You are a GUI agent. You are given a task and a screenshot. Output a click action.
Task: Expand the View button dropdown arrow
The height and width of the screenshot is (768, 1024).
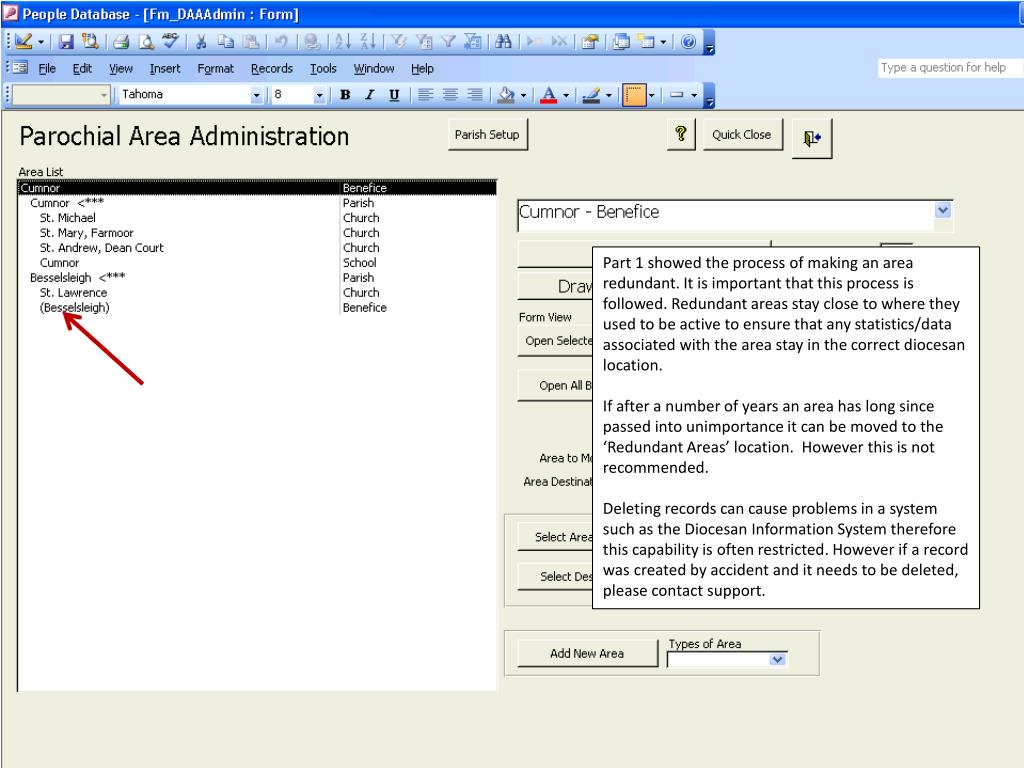click(41, 42)
